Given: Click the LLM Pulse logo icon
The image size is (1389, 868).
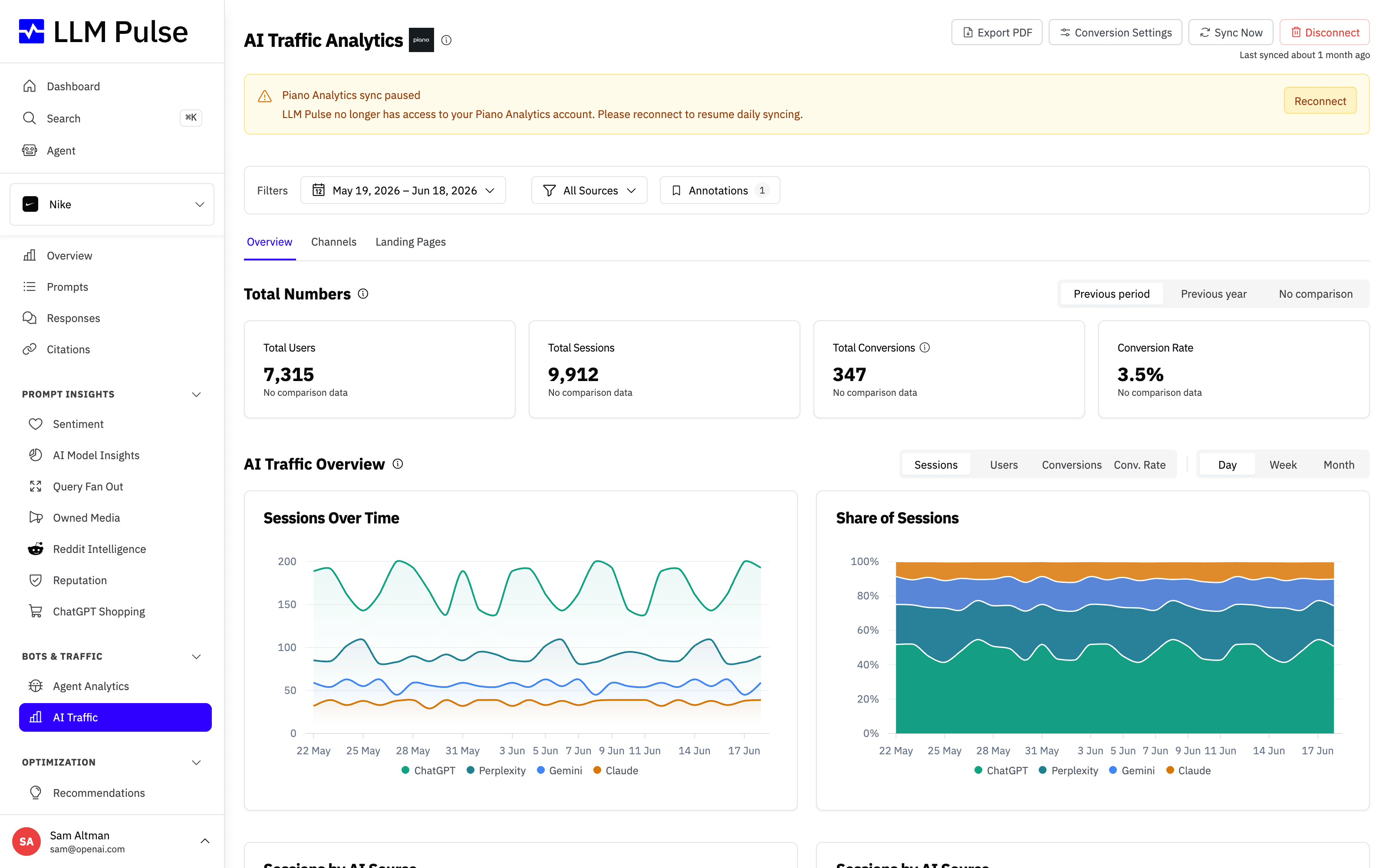Looking at the screenshot, I should click(x=32, y=32).
